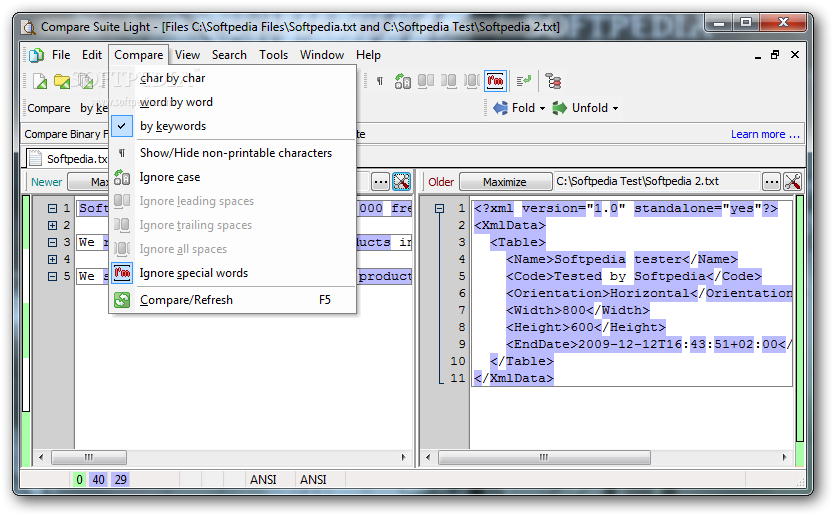Screen dimensions: 834x516
Task: Collapse line 3 in the Newer pane
Action: click(x=52, y=243)
